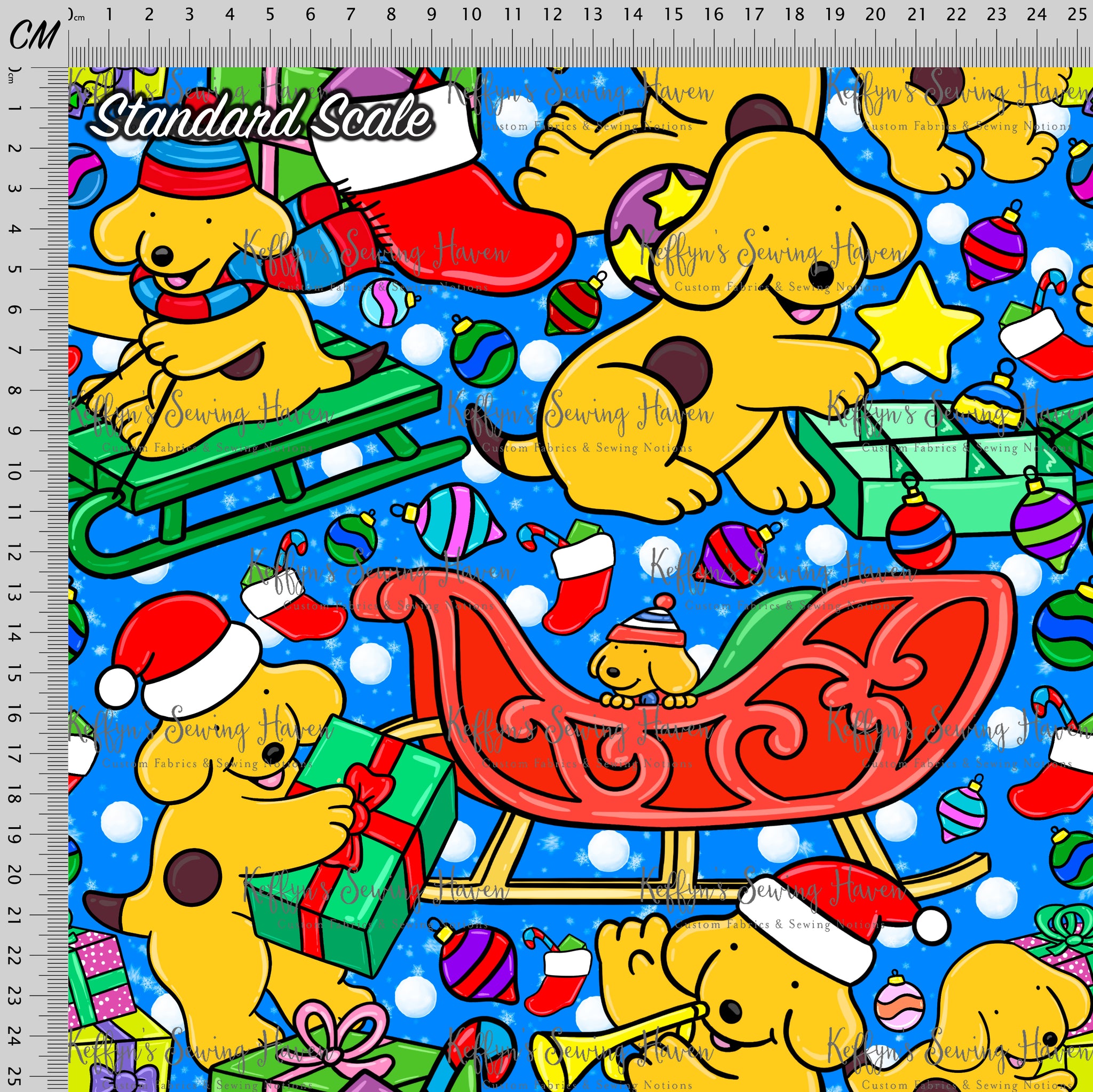Click the number 25 on the top ruler
The height and width of the screenshot is (1092, 1093).
pos(1078,14)
